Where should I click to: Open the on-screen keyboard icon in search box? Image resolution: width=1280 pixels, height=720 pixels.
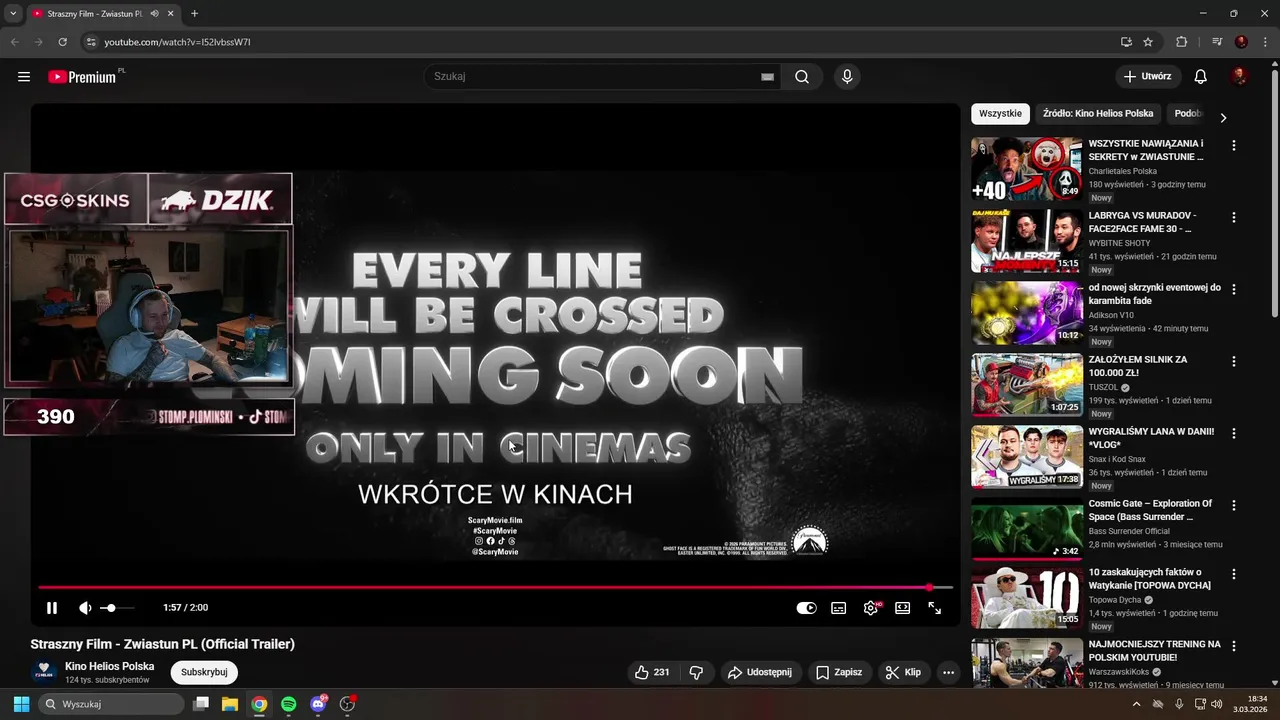click(x=767, y=77)
